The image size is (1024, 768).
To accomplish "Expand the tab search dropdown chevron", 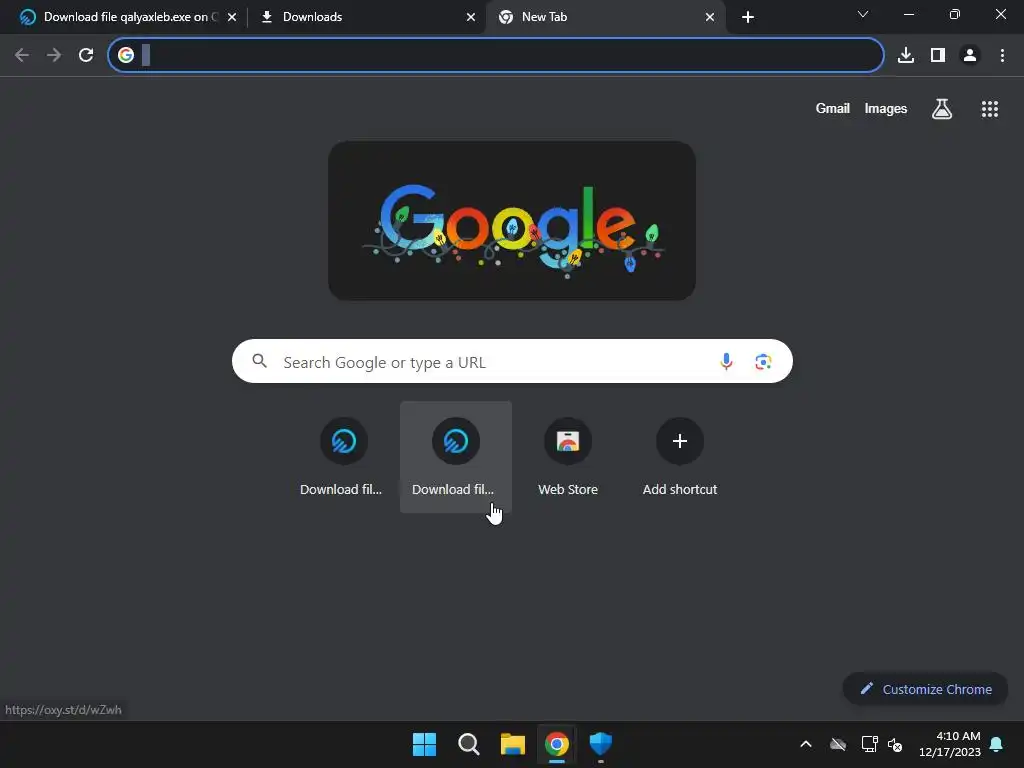I will click(x=863, y=14).
